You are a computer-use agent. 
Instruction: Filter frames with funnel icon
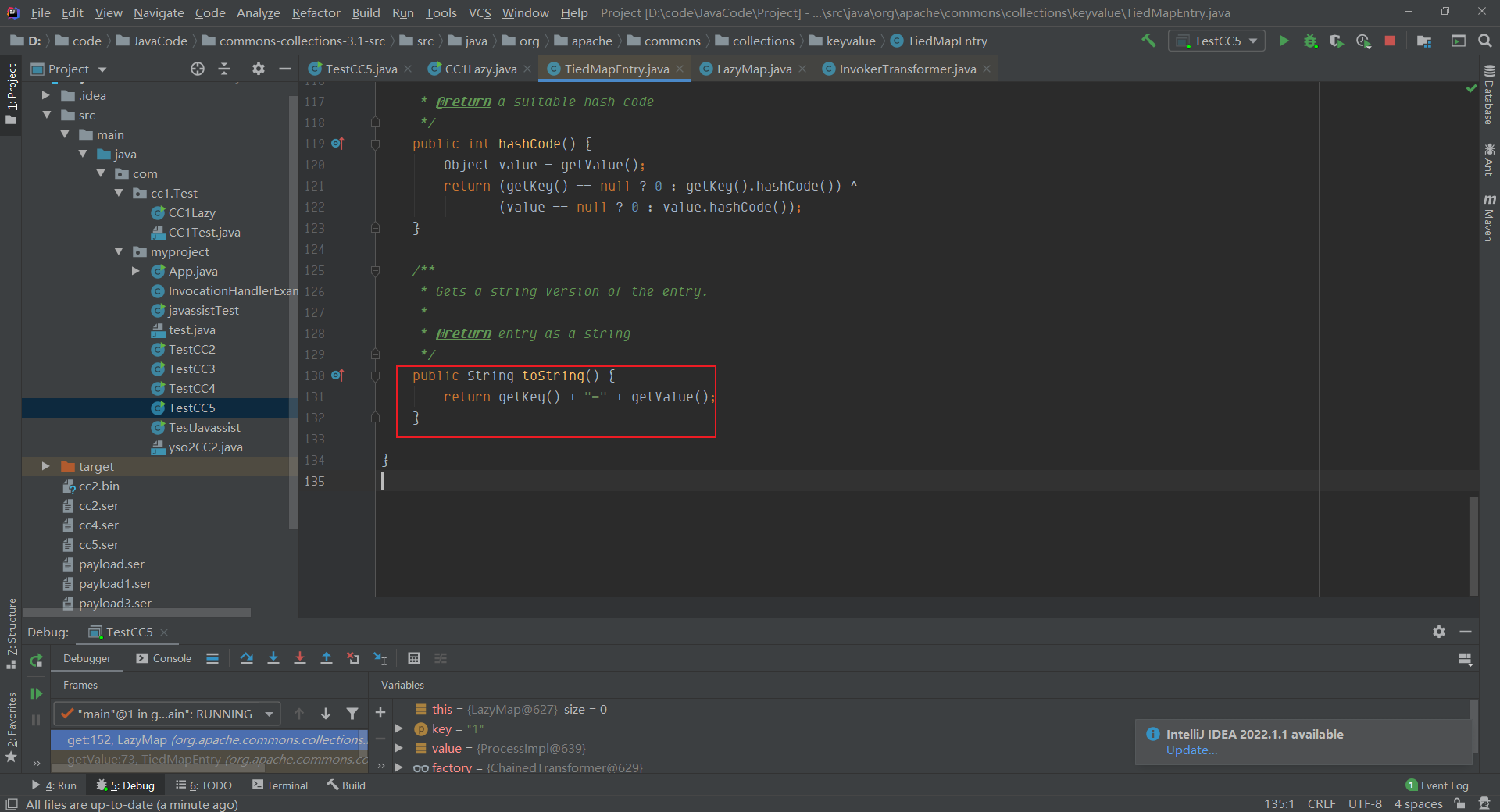(352, 714)
